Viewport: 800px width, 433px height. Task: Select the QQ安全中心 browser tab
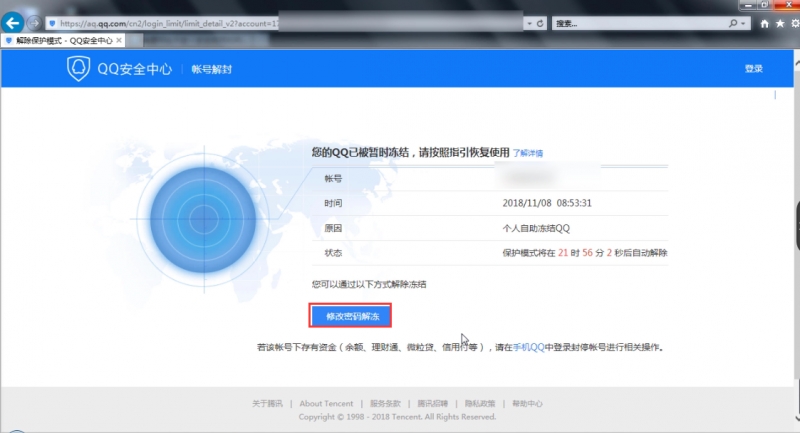click(x=62, y=40)
